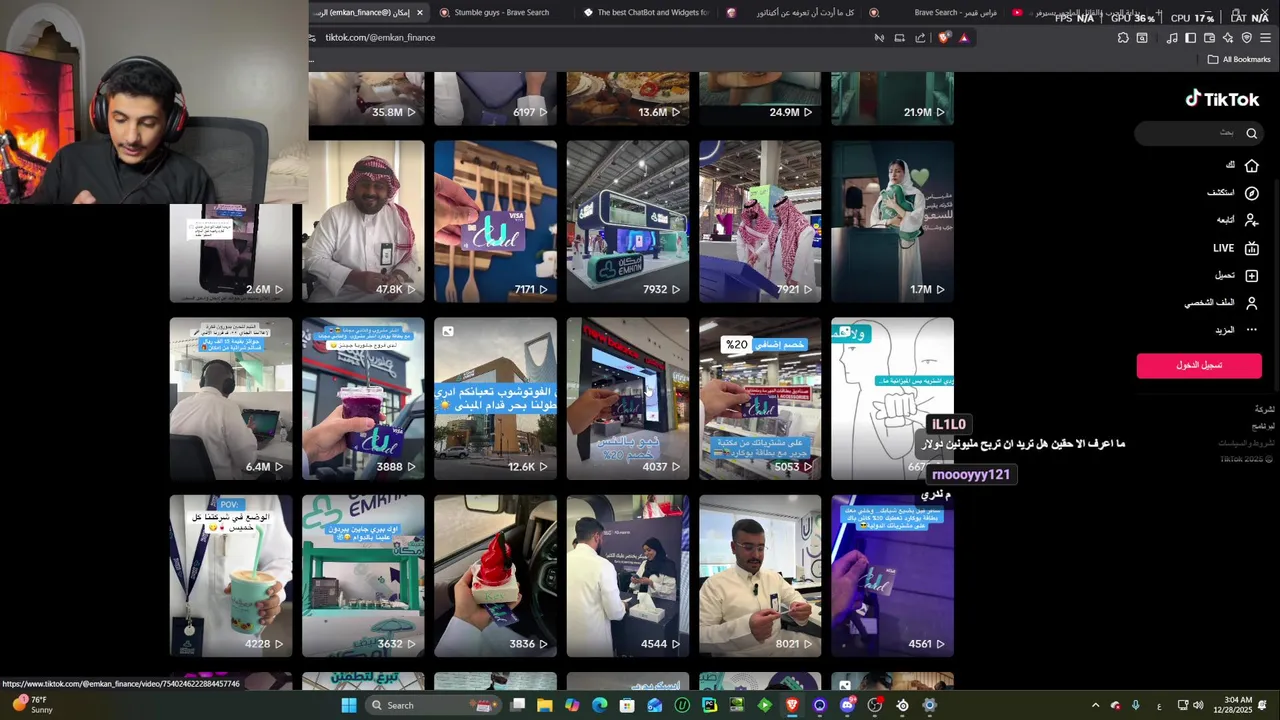Open video thumbnail with 8021 views
1280x720 pixels.
(760, 576)
